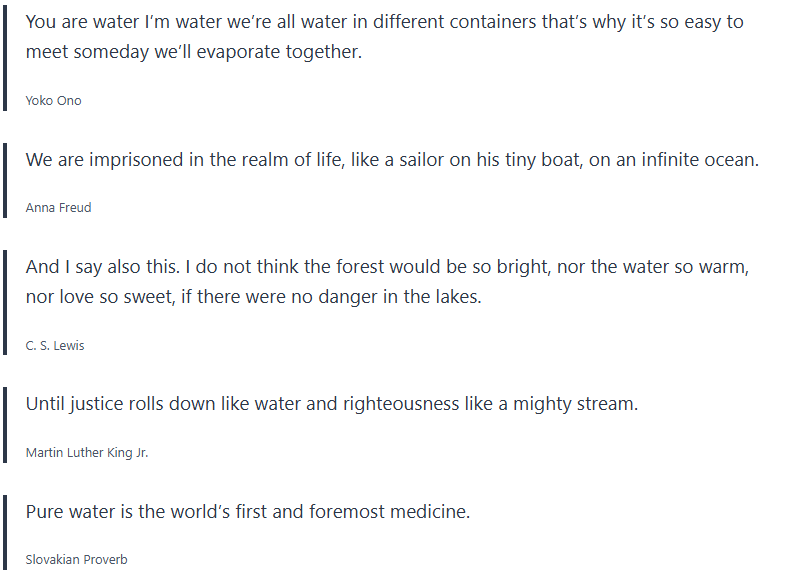Viewport: 809px width, 576px height.
Task: Click the "Until justice rolls down" quote
Action: pyautogui.click(x=331, y=404)
